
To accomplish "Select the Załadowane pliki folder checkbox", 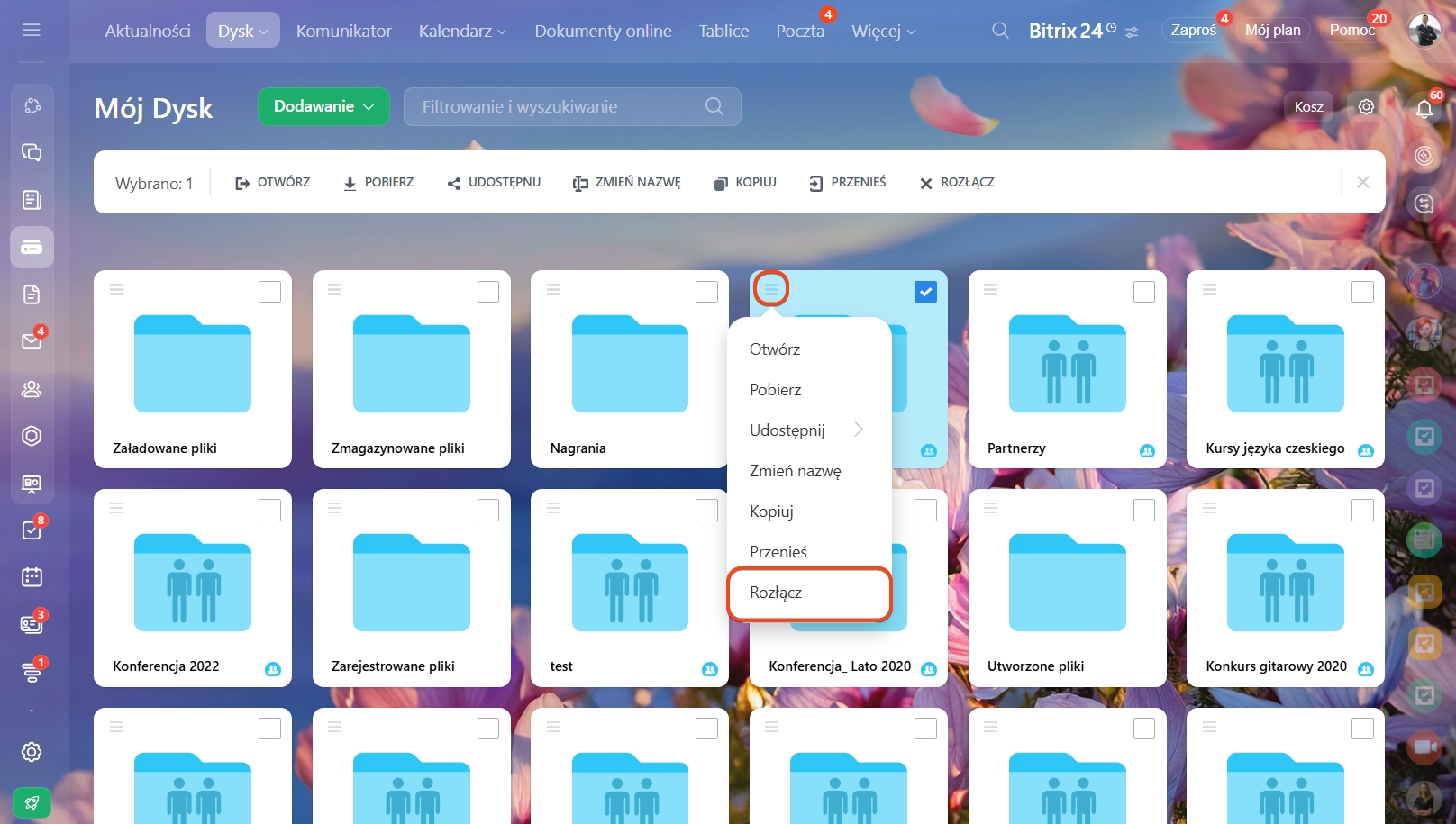I will click(269, 292).
